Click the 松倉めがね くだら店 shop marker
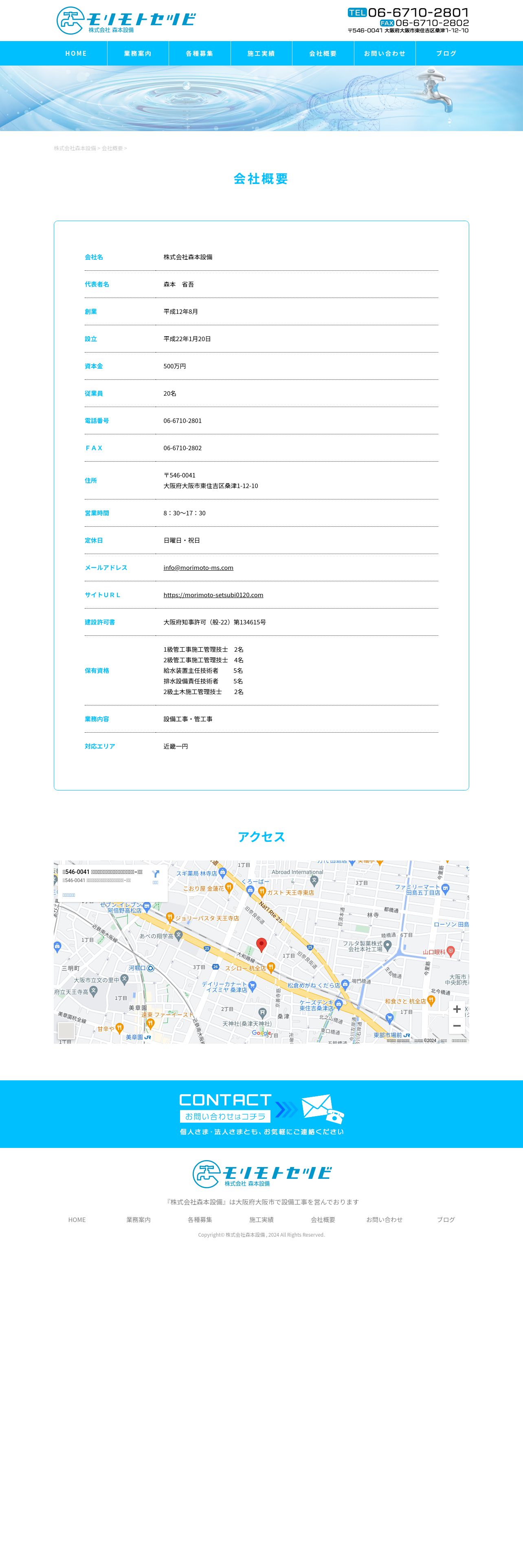 click(345, 984)
